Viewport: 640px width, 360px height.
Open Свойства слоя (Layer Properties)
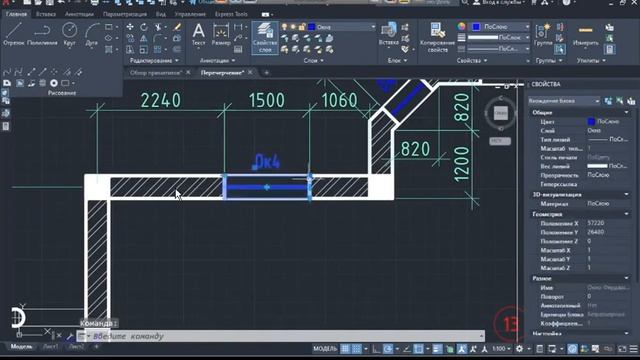click(265, 38)
